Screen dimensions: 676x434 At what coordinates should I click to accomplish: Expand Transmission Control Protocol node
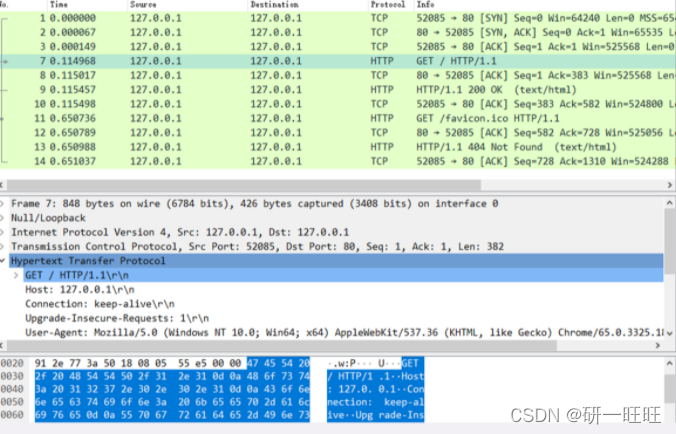(x=2, y=247)
